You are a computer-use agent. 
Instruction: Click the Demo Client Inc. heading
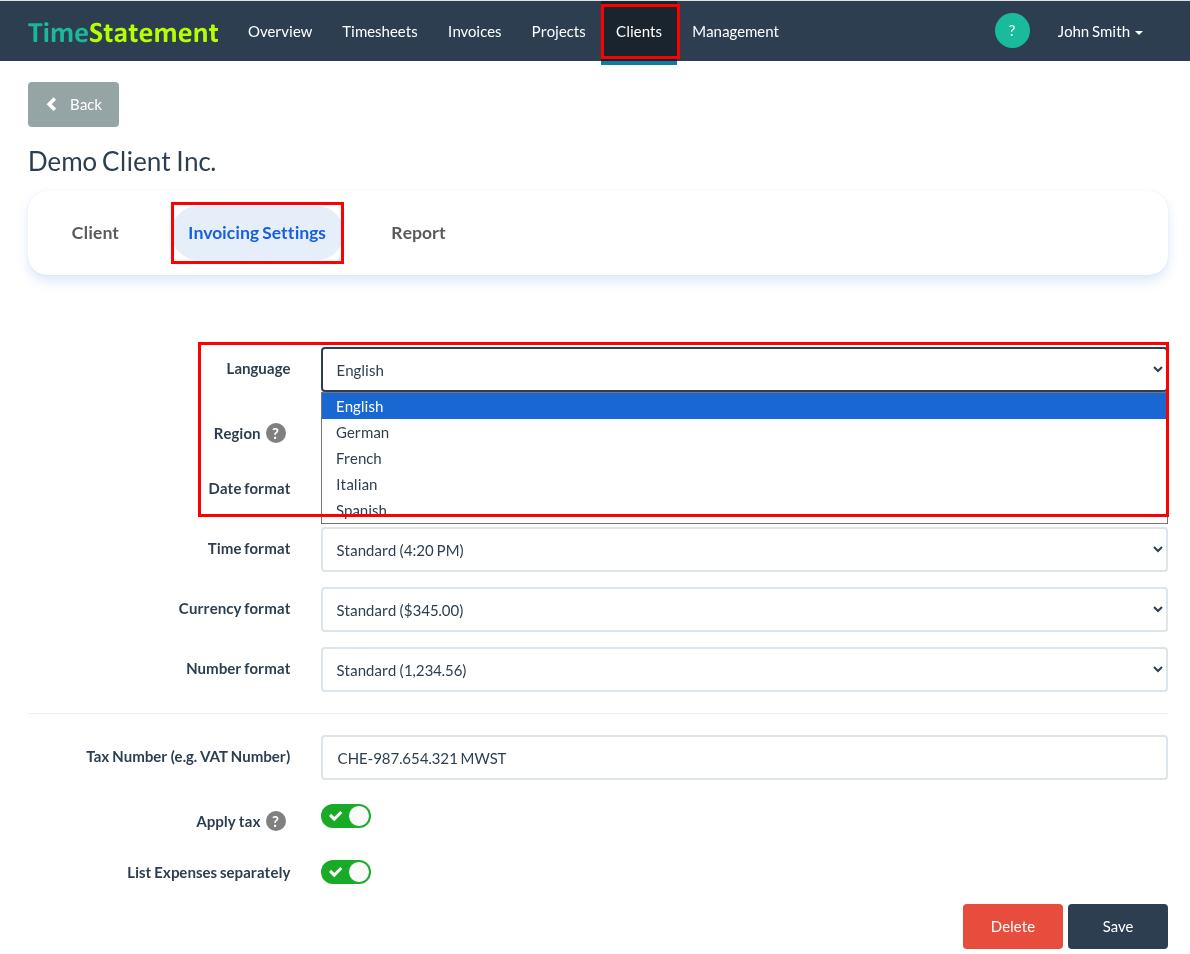click(x=122, y=162)
